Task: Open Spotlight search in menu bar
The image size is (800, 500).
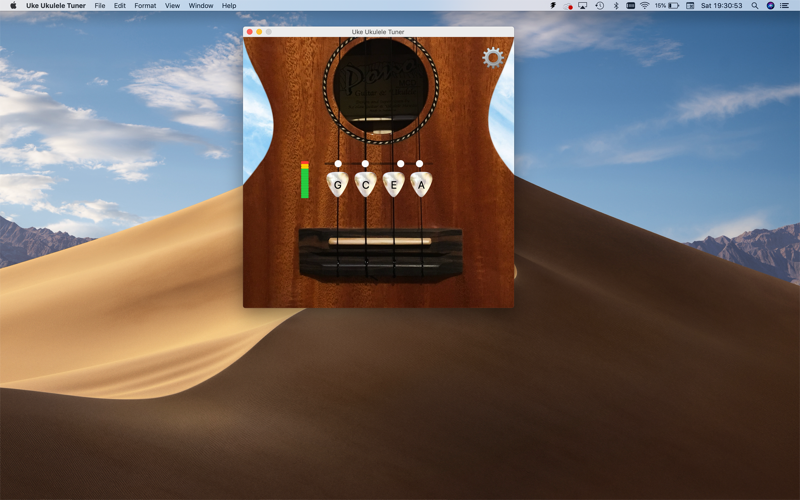Action: tap(755, 6)
